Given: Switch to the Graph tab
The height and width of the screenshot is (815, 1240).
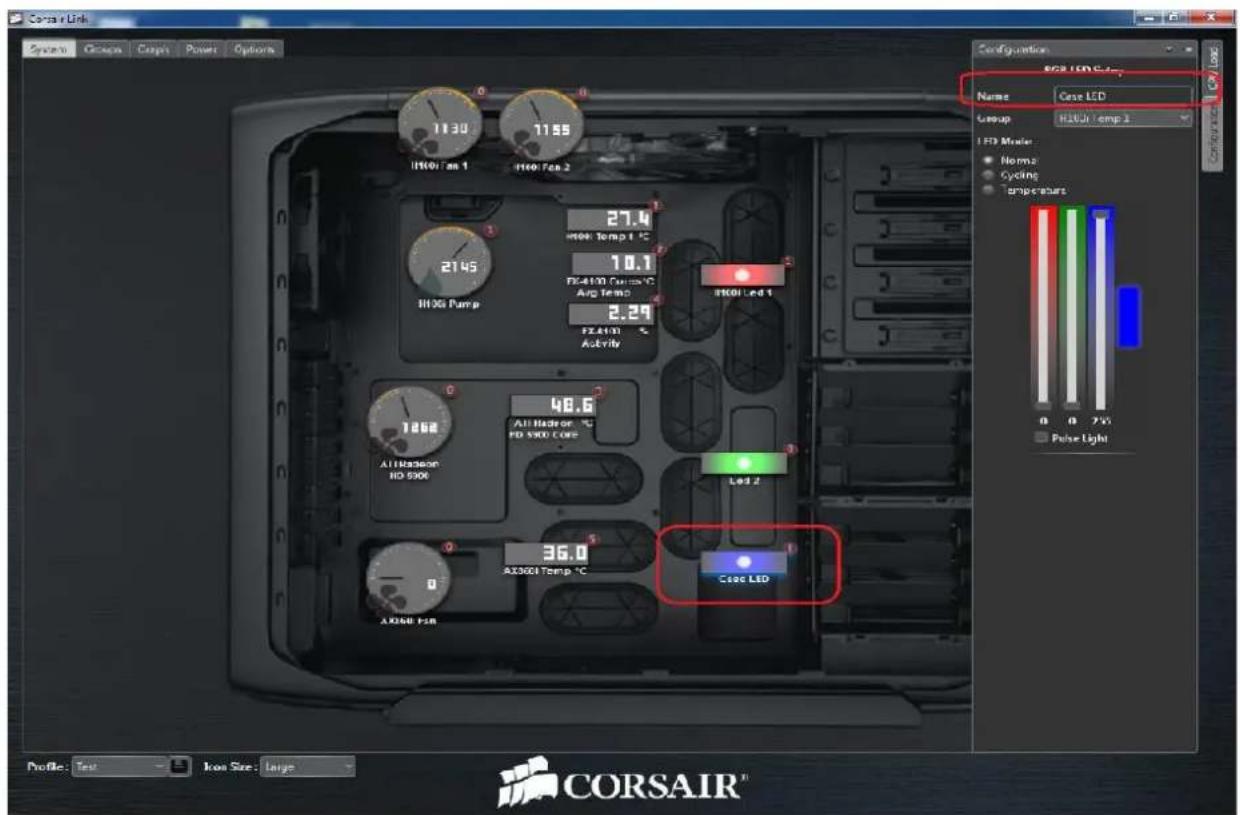Looking at the screenshot, I should click(154, 49).
